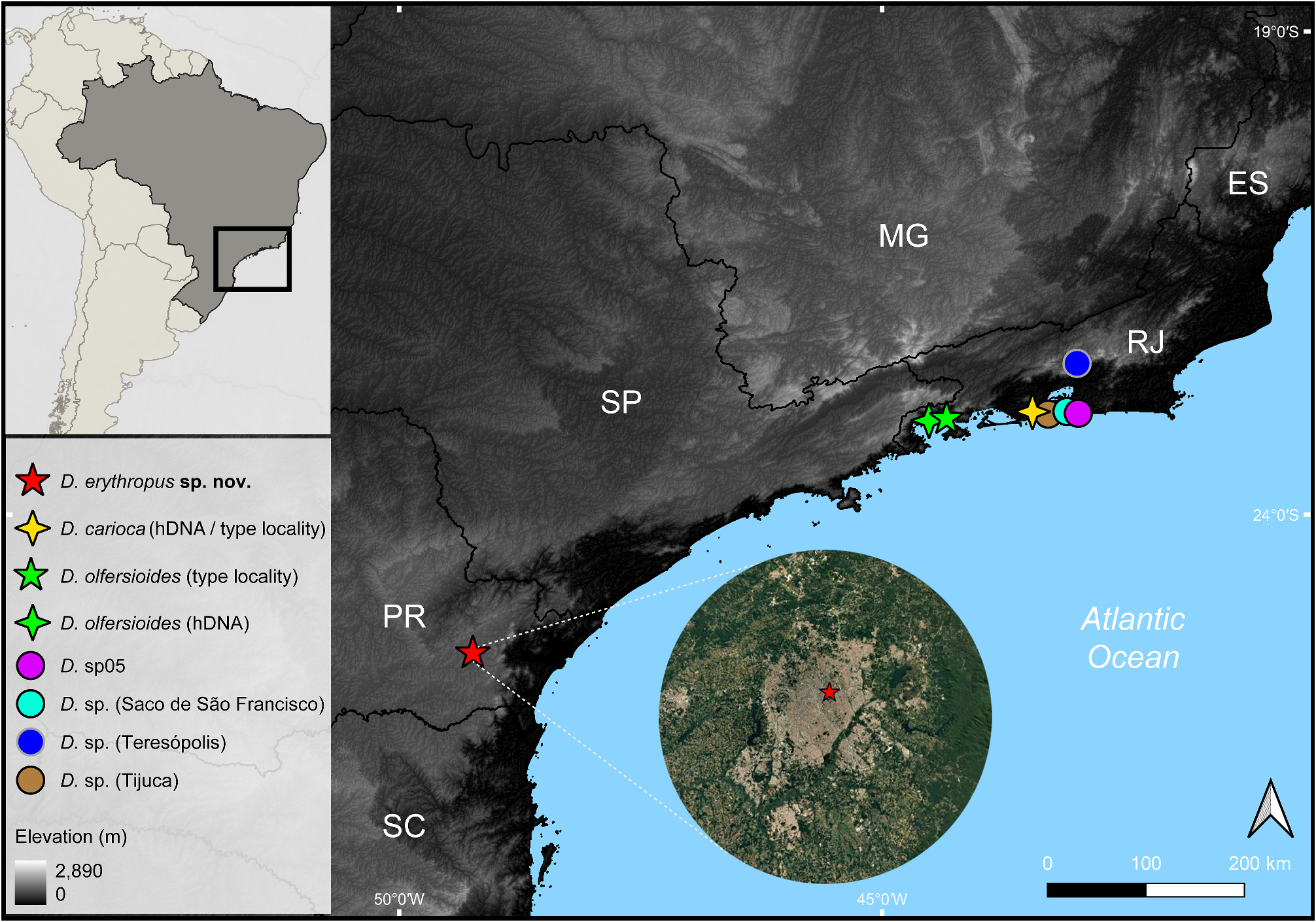The image size is (1316, 922).
Task: Click the red star legend symbol
Action: [x=32, y=481]
